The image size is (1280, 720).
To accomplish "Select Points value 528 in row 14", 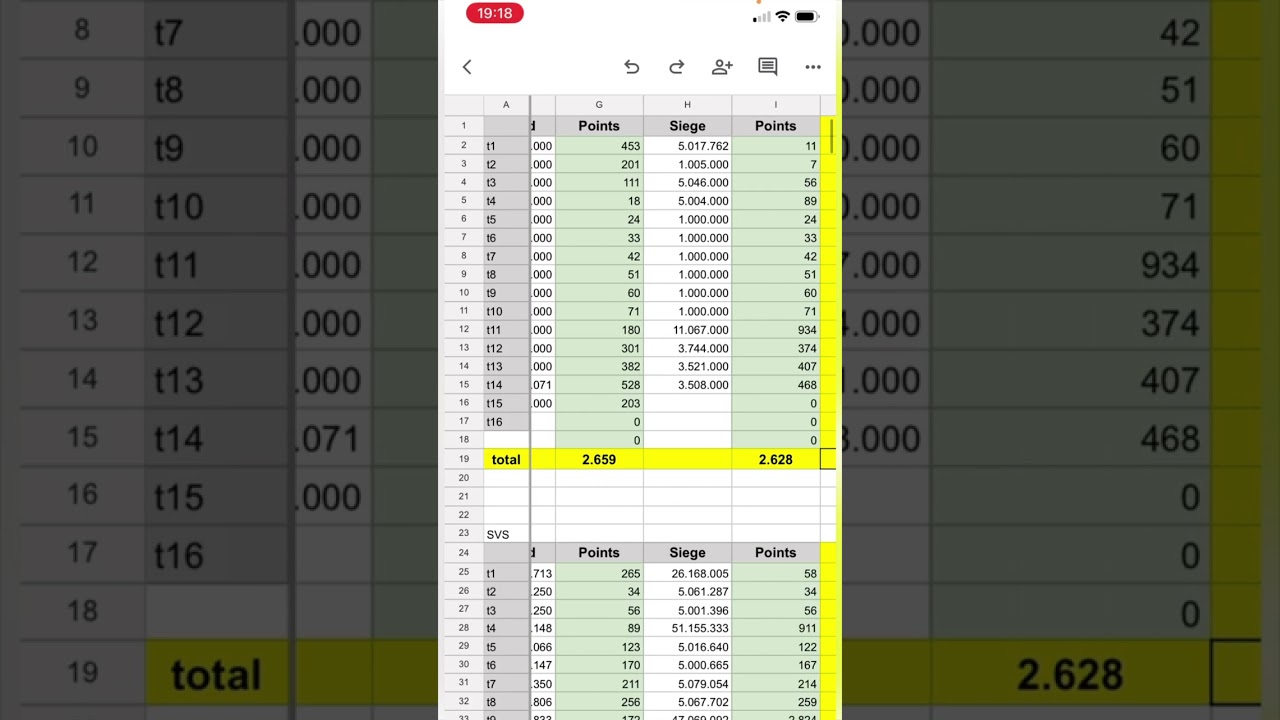I will (x=599, y=384).
